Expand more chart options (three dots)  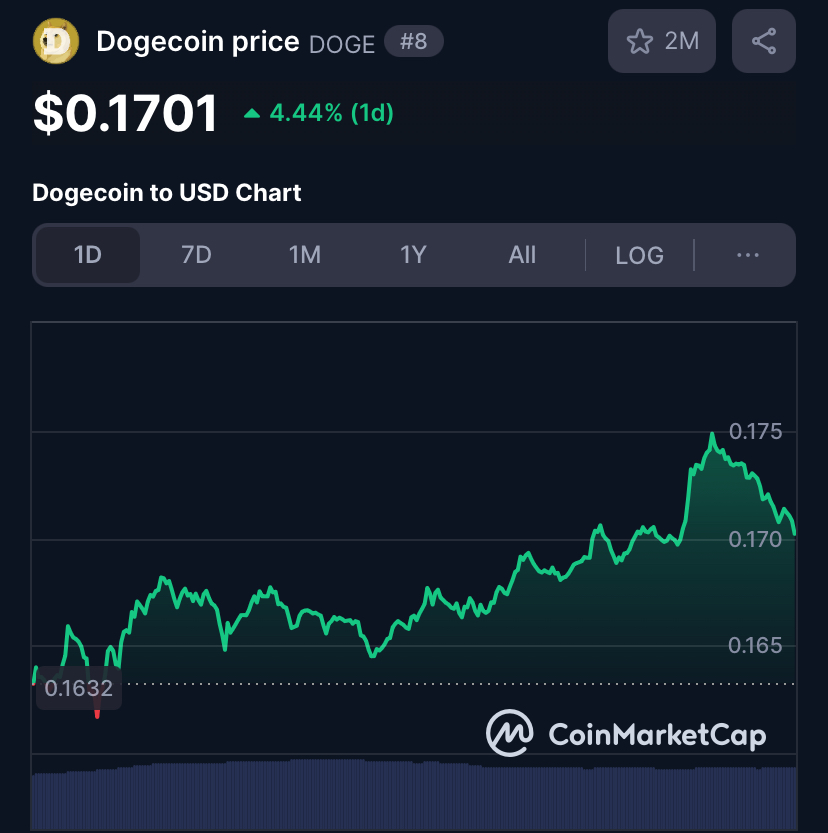click(x=747, y=255)
